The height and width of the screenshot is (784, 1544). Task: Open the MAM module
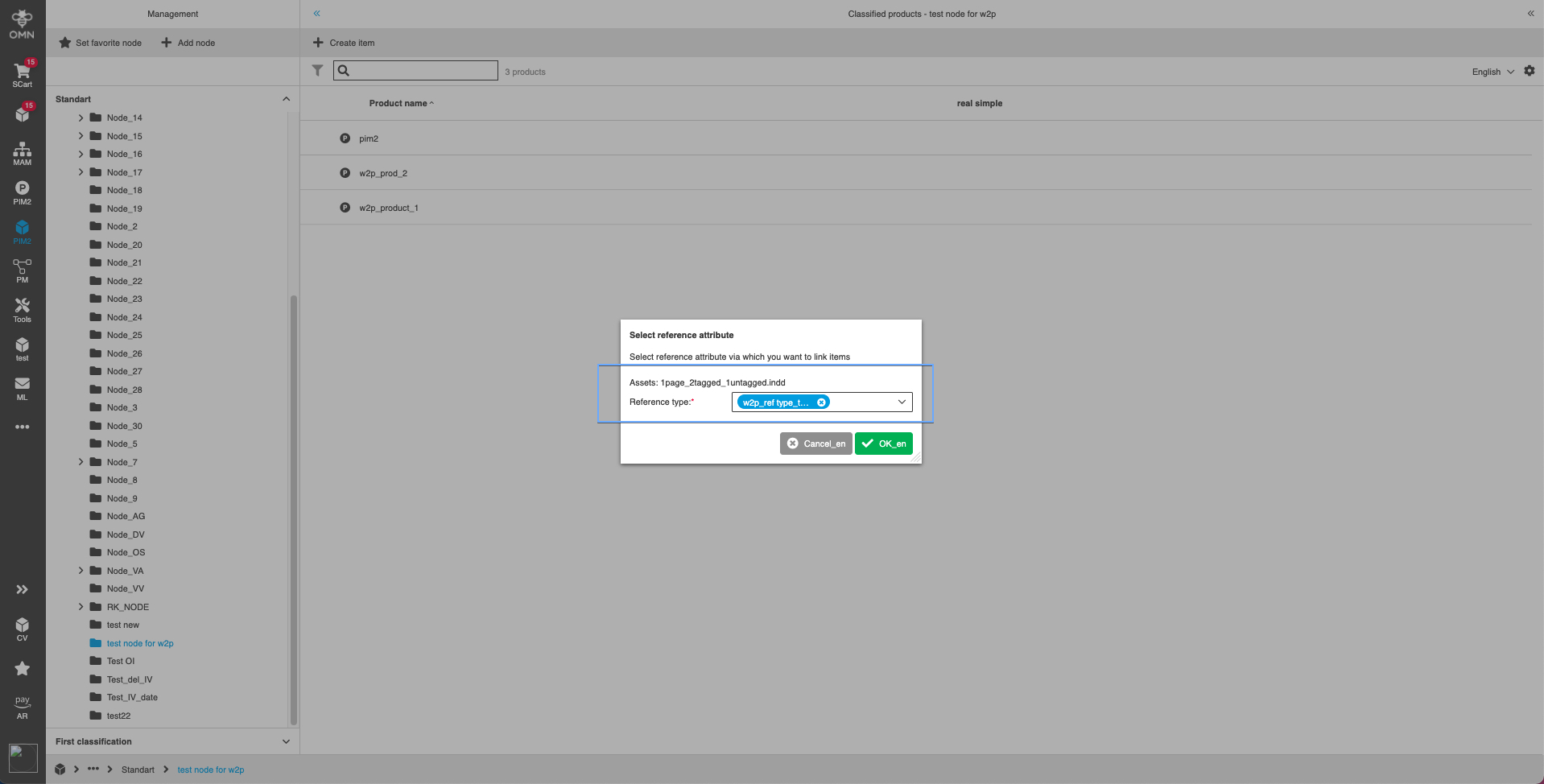[22, 151]
